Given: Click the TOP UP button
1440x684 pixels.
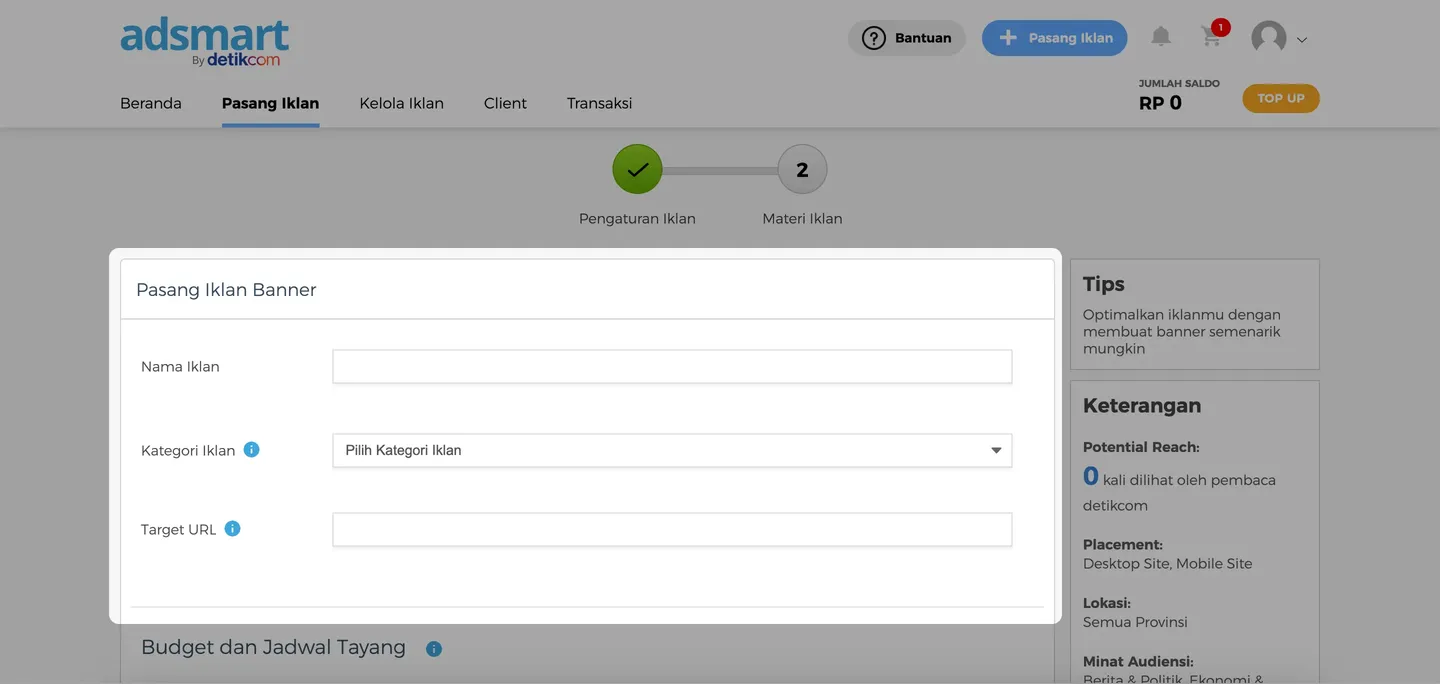Looking at the screenshot, I should click(x=1280, y=98).
